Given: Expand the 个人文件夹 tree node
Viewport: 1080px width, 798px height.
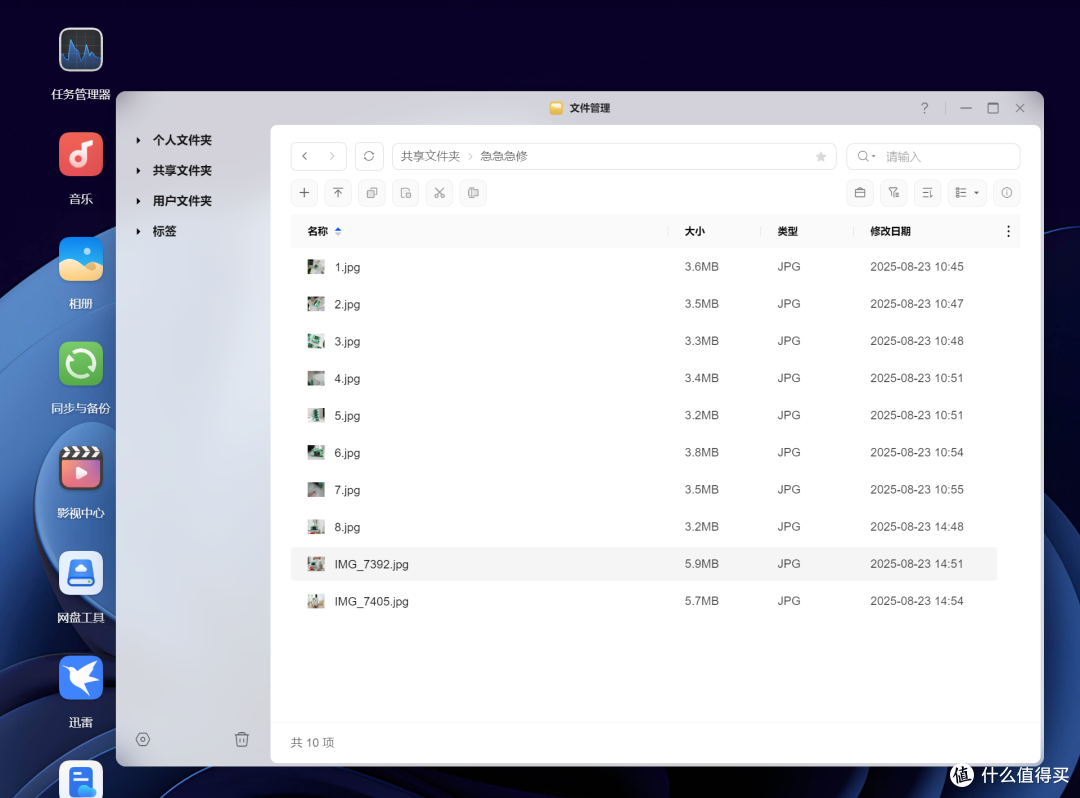Looking at the screenshot, I should pyautogui.click(x=138, y=140).
